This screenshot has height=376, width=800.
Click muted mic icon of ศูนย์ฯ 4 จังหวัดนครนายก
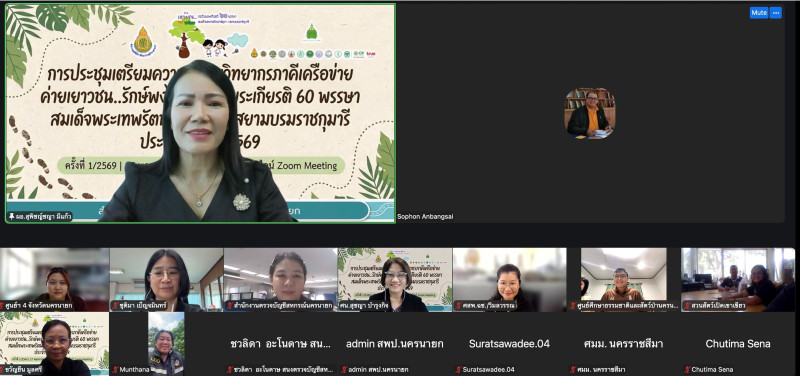coord(3,306)
